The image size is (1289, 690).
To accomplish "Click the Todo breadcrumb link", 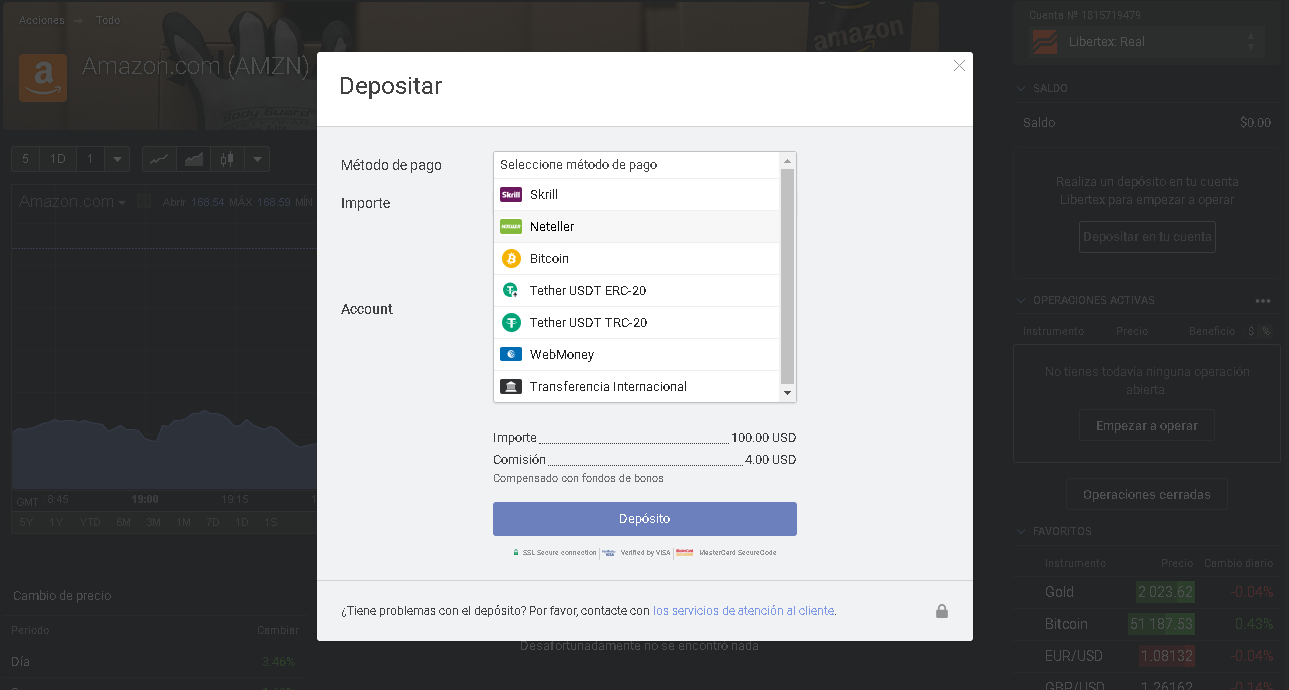I will click(x=108, y=20).
